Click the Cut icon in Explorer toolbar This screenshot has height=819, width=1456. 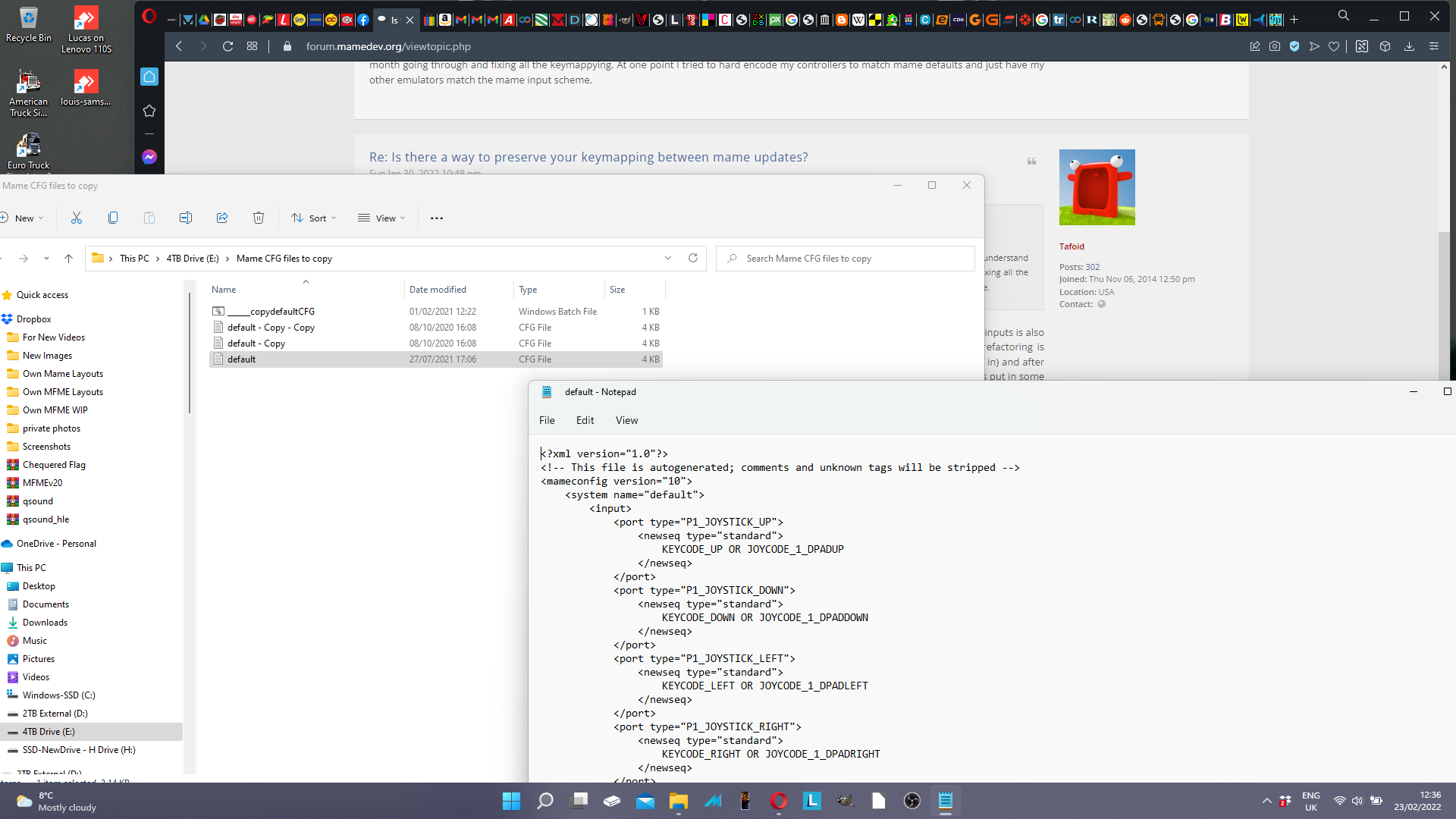[77, 218]
